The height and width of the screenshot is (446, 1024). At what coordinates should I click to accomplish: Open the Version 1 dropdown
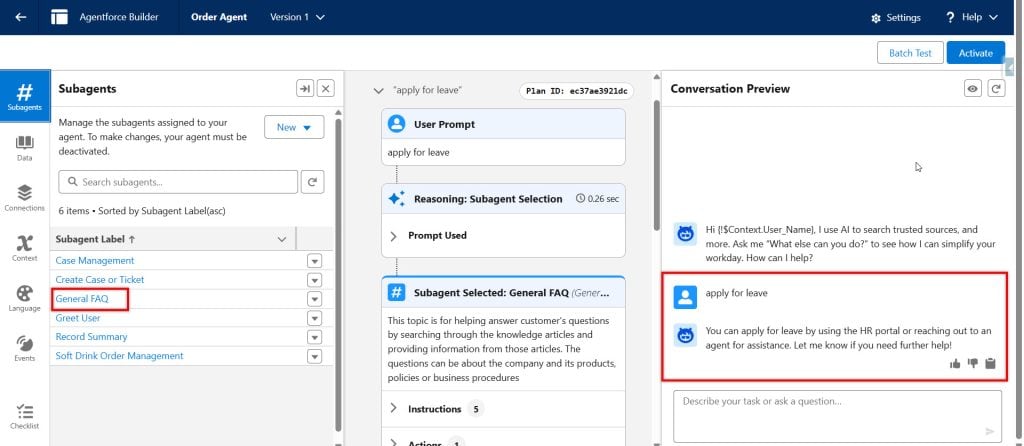[297, 18]
